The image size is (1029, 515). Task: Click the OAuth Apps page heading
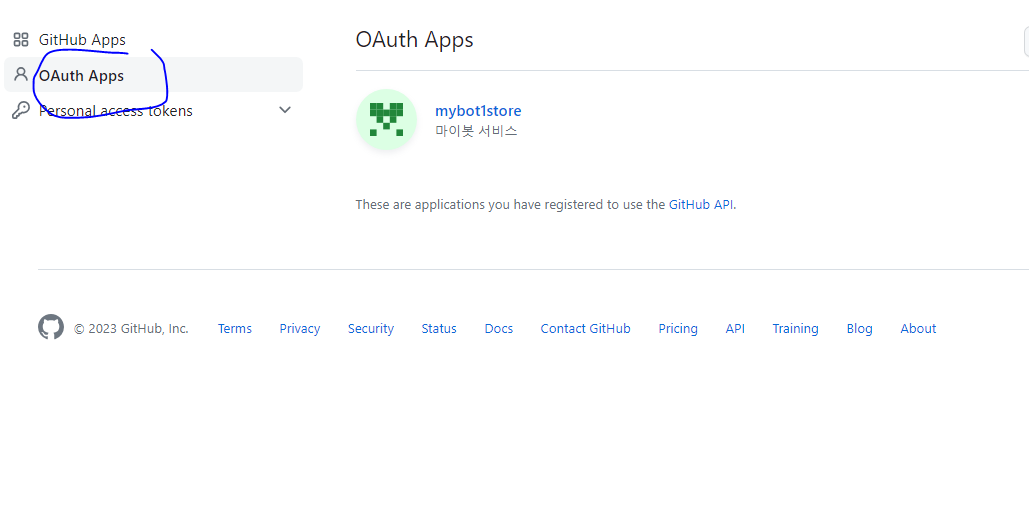414,39
